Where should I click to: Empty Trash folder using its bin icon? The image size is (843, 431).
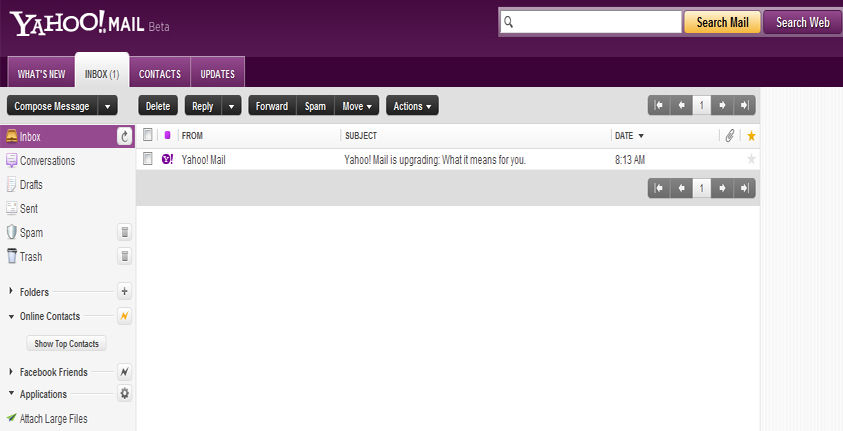(x=125, y=256)
